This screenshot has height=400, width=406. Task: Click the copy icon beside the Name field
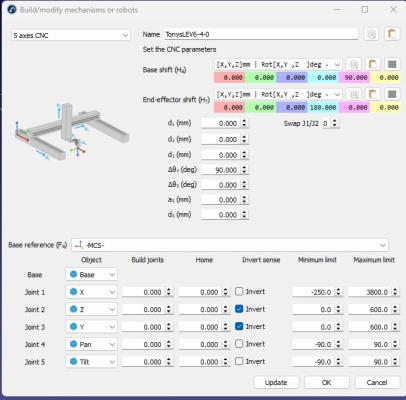click(372, 34)
